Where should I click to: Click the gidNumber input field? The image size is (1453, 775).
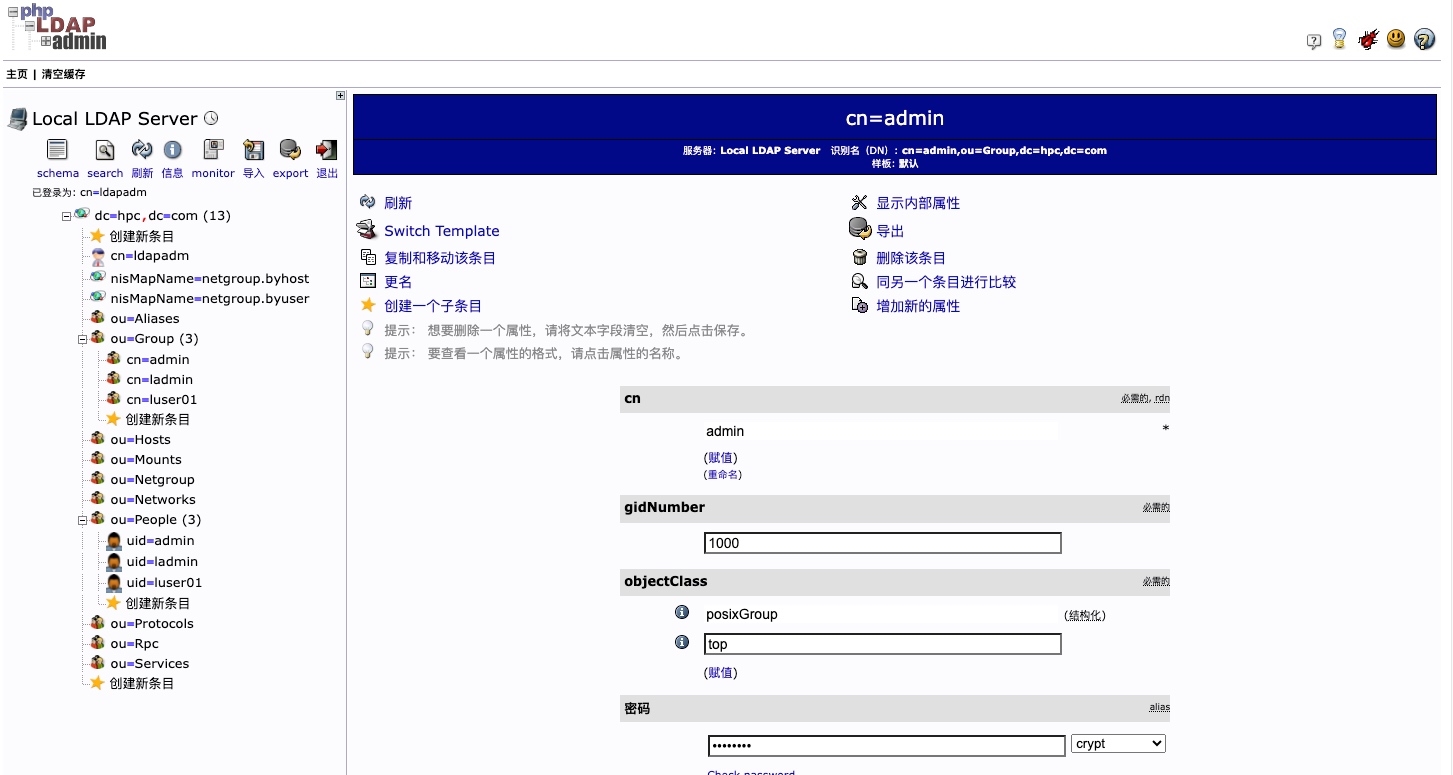pos(882,542)
